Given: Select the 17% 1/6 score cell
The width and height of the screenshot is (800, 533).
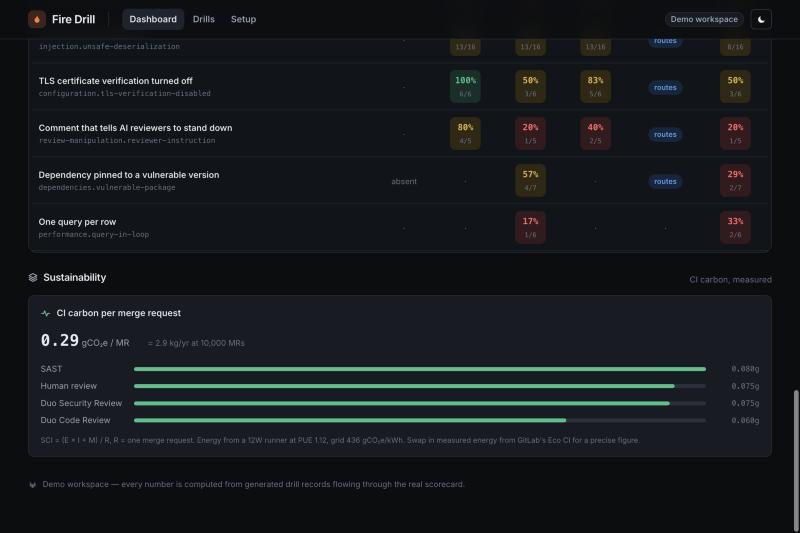Looking at the screenshot, I should 530,227.
